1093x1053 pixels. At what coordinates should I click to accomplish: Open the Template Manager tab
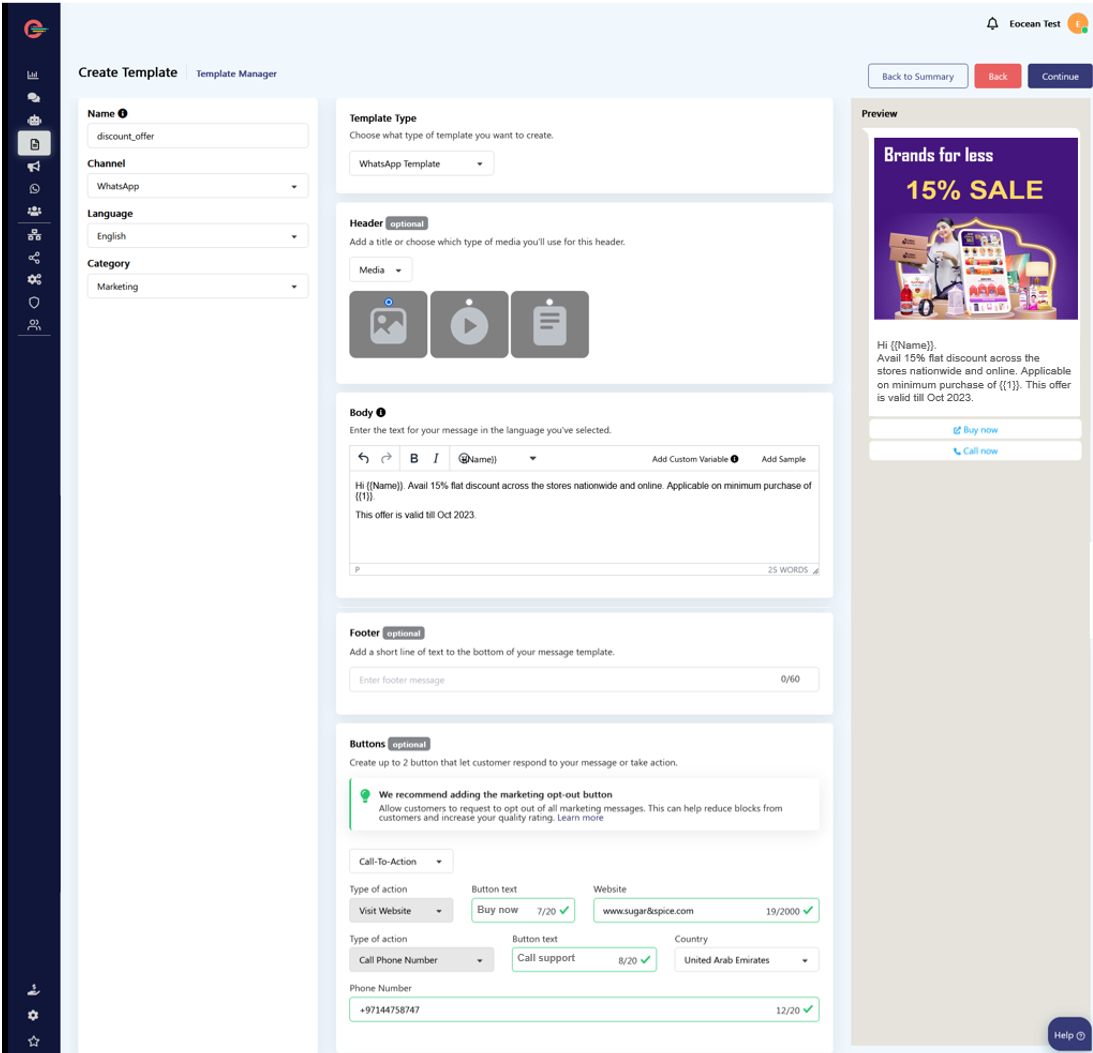pyautogui.click(x=236, y=74)
